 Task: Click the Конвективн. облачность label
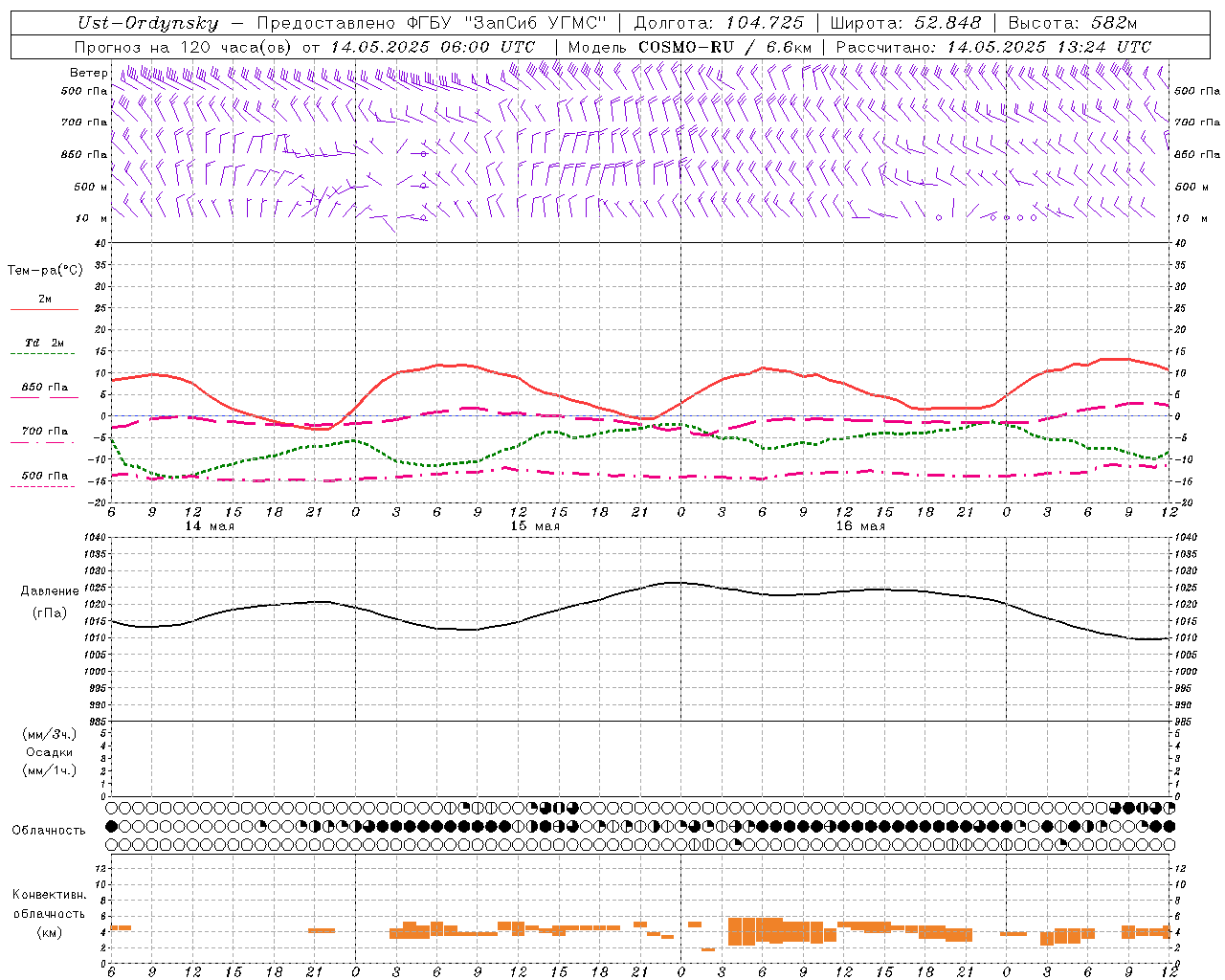49,904
